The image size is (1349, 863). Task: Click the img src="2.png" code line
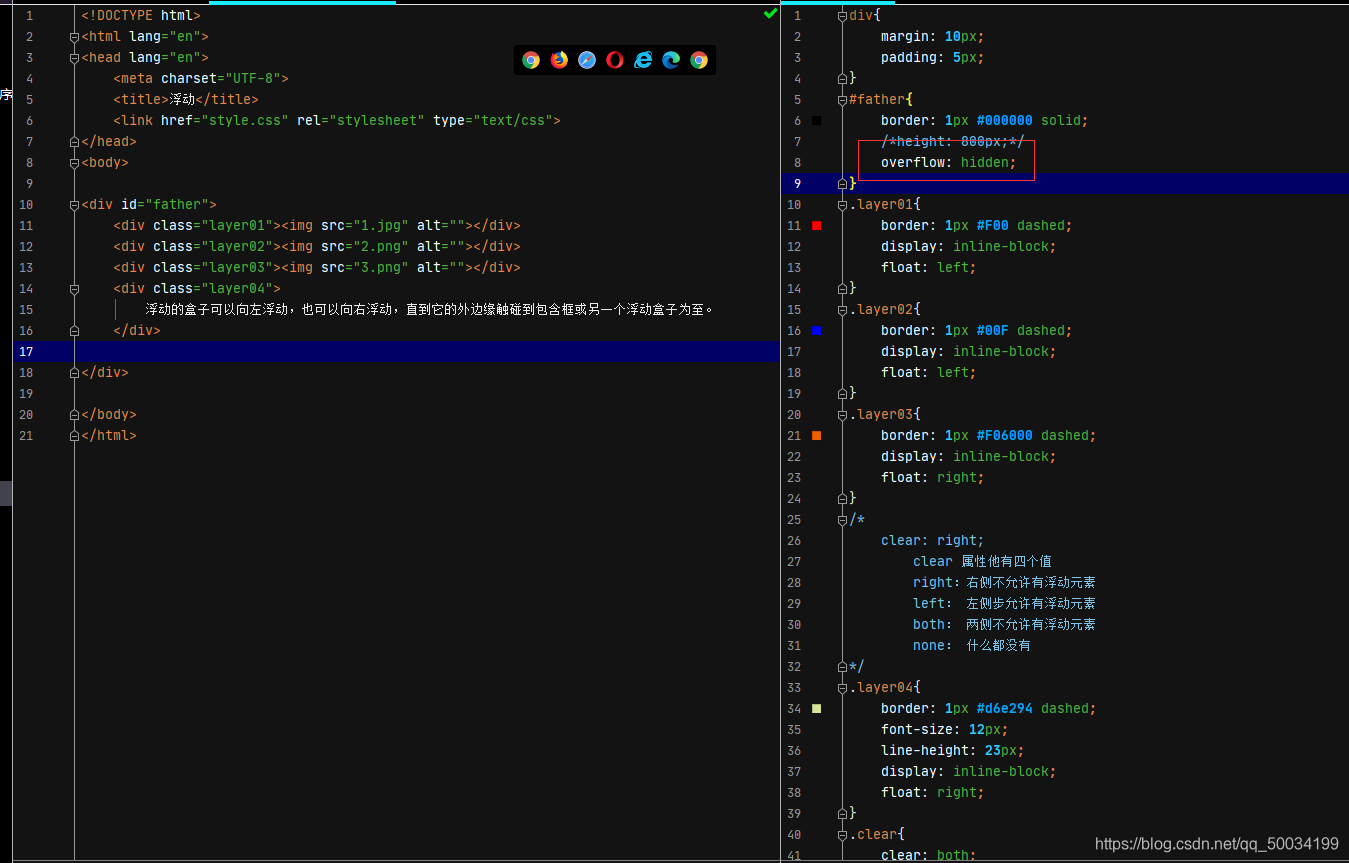pos(317,247)
